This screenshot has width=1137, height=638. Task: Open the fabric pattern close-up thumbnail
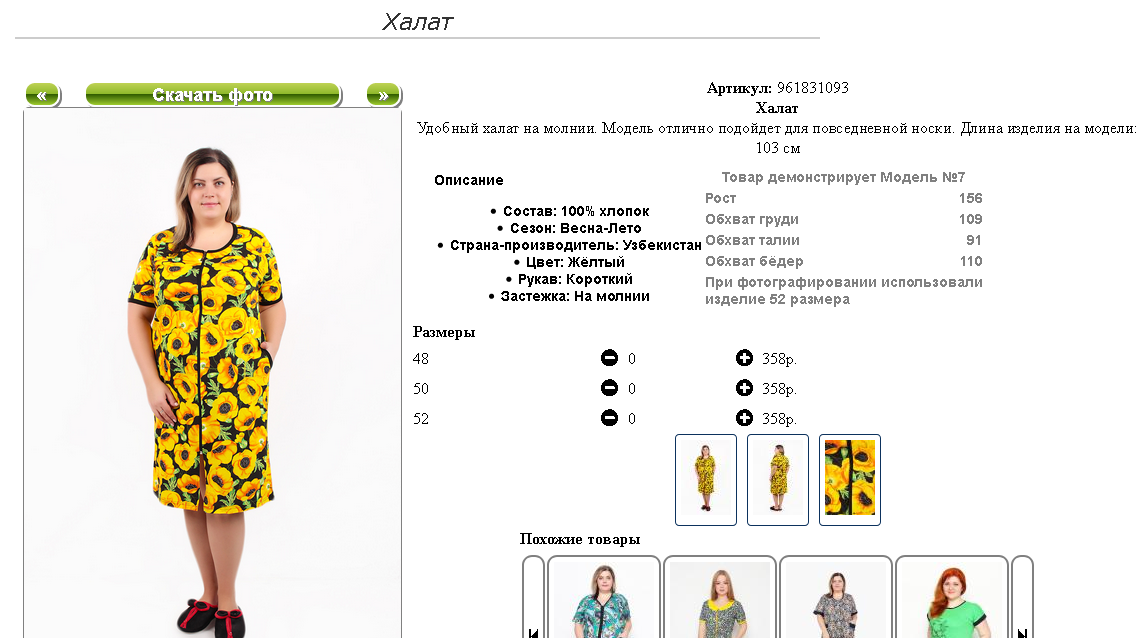point(850,480)
